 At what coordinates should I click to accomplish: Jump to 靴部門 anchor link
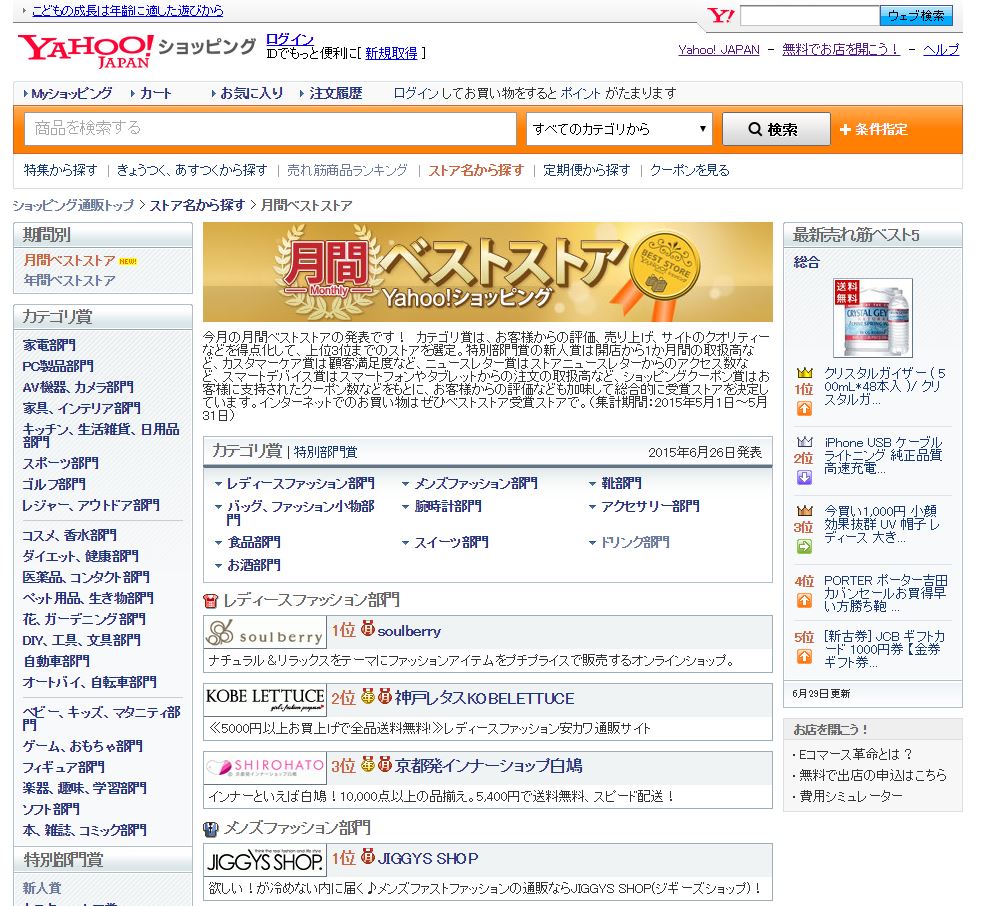pos(621,484)
